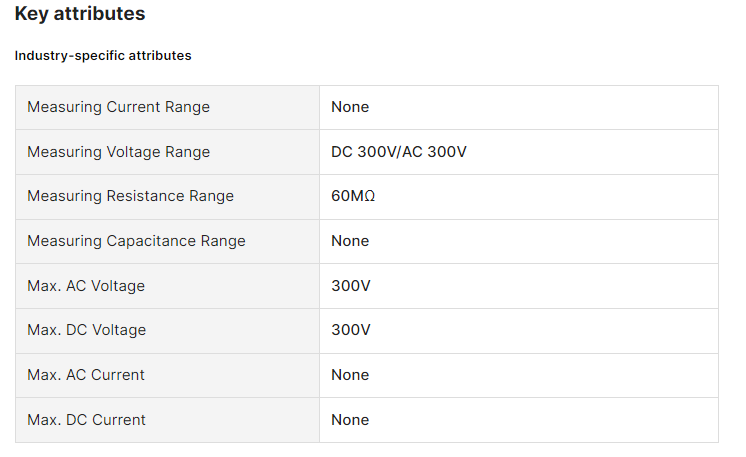The height and width of the screenshot is (457, 746).
Task: Click 'AC 300V' in the voltage range value
Action: point(434,152)
